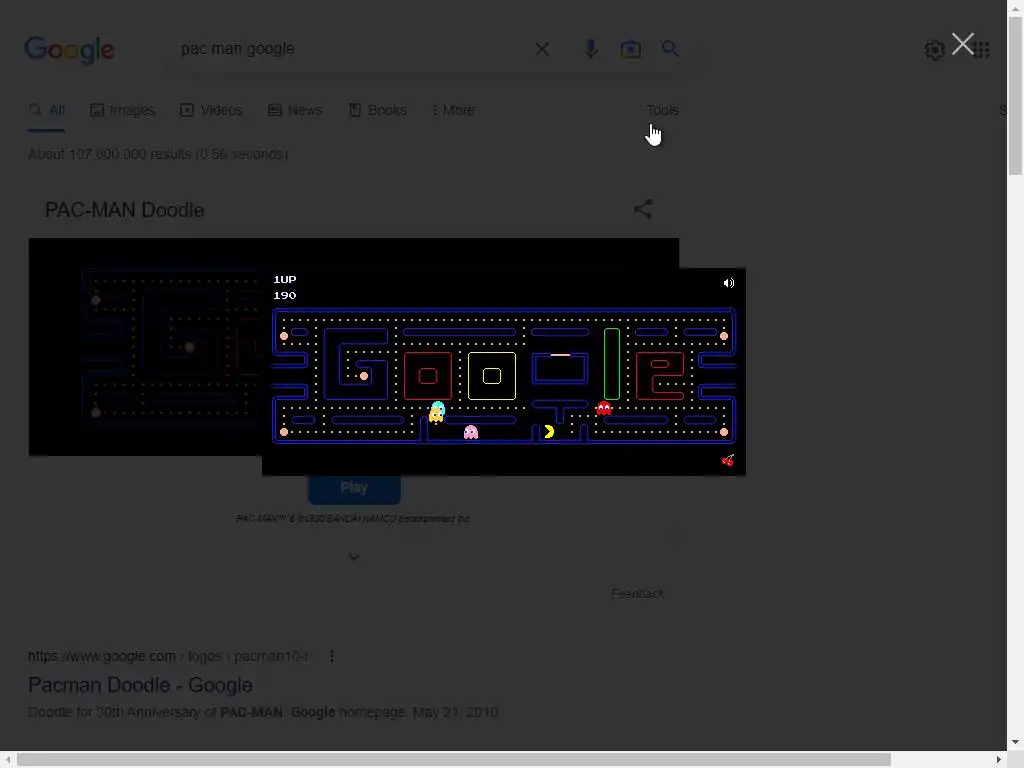Click the blue Play button

pyautogui.click(x=354, y=488)
